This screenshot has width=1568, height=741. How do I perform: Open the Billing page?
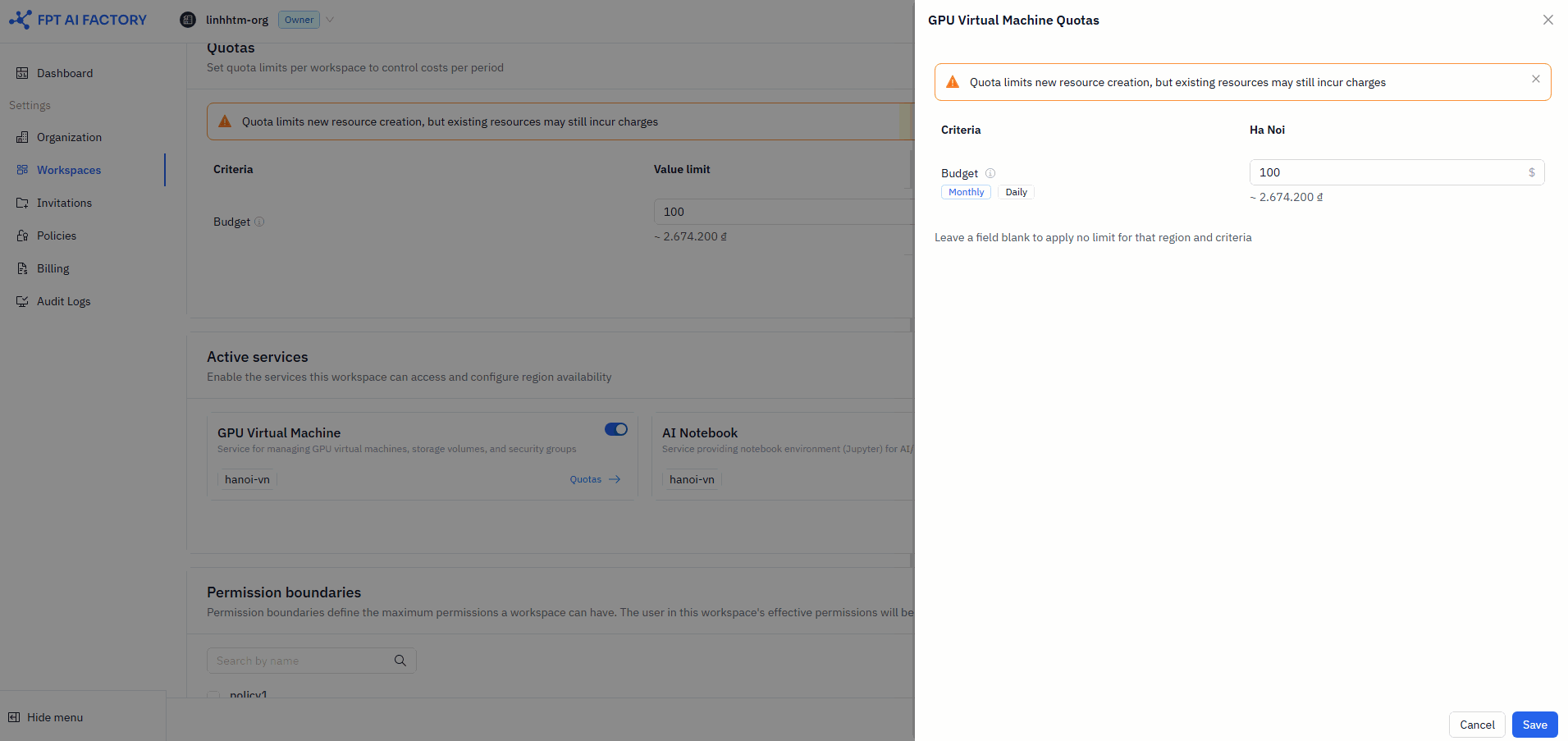(x=53, y=268)
